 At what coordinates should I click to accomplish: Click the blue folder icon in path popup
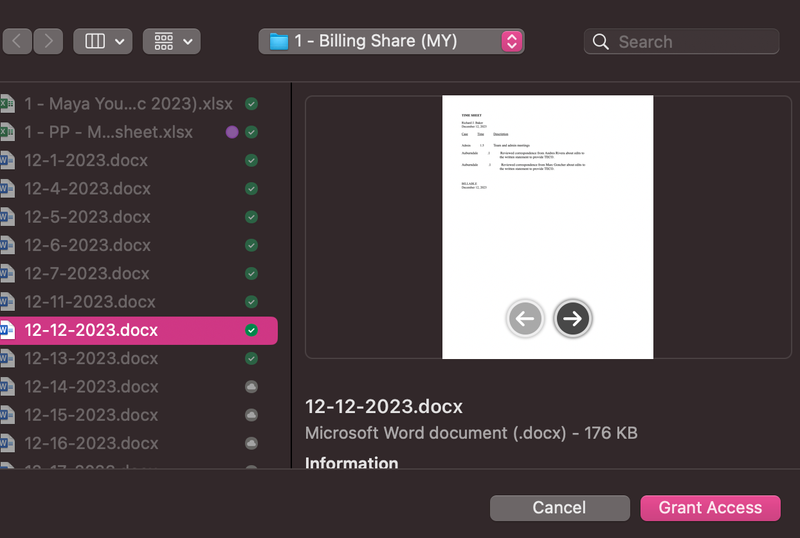pyautogui.click(x=279, y=41)
